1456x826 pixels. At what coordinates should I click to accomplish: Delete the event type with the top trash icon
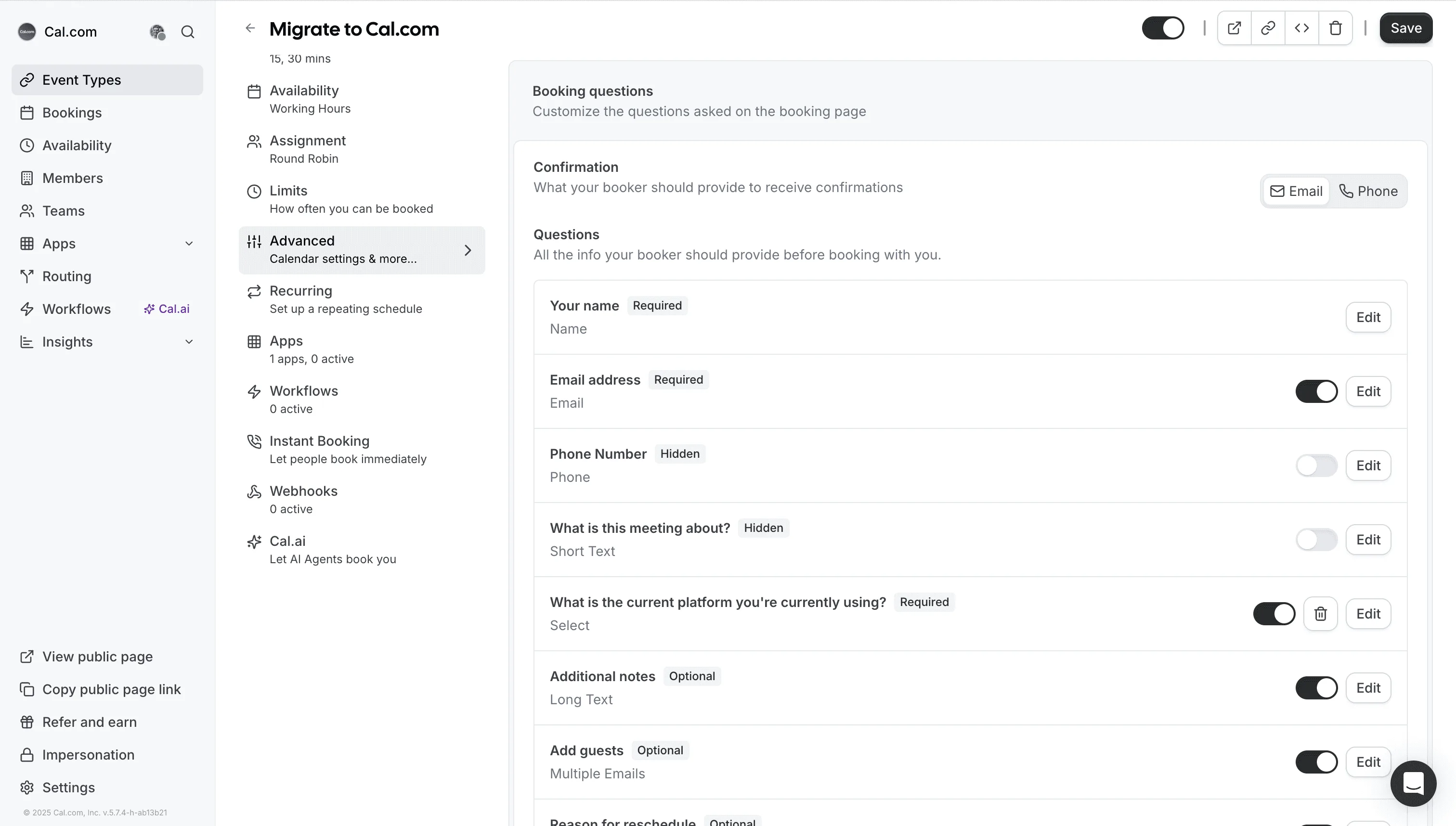pyautogui.click(x=1335, y=28)
